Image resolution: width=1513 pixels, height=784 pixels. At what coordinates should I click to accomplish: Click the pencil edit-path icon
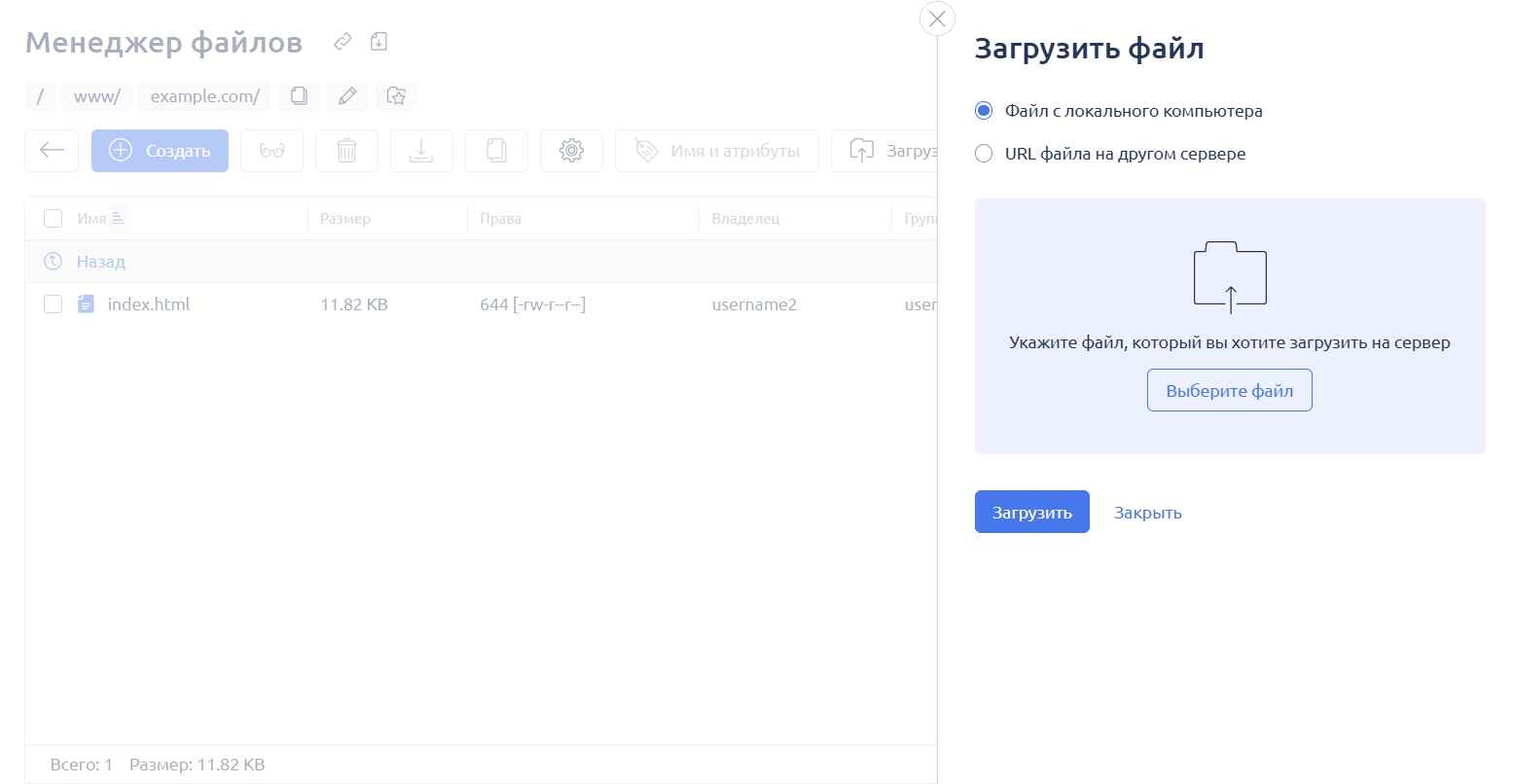pyautogui.click(x=347, y=96)
